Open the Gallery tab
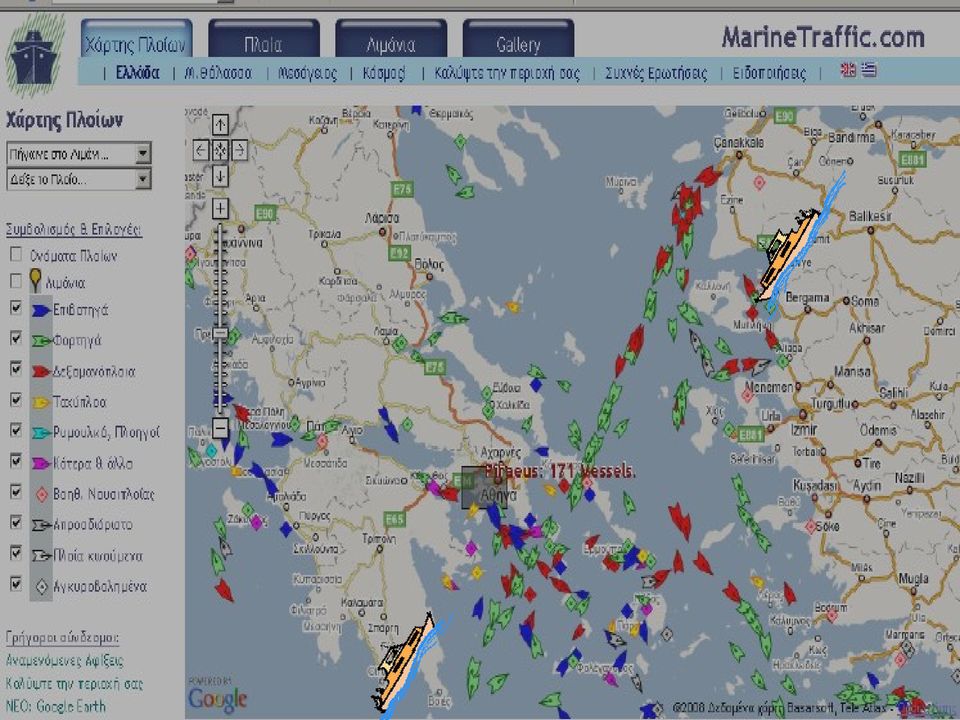 click(x=519, y=38)
